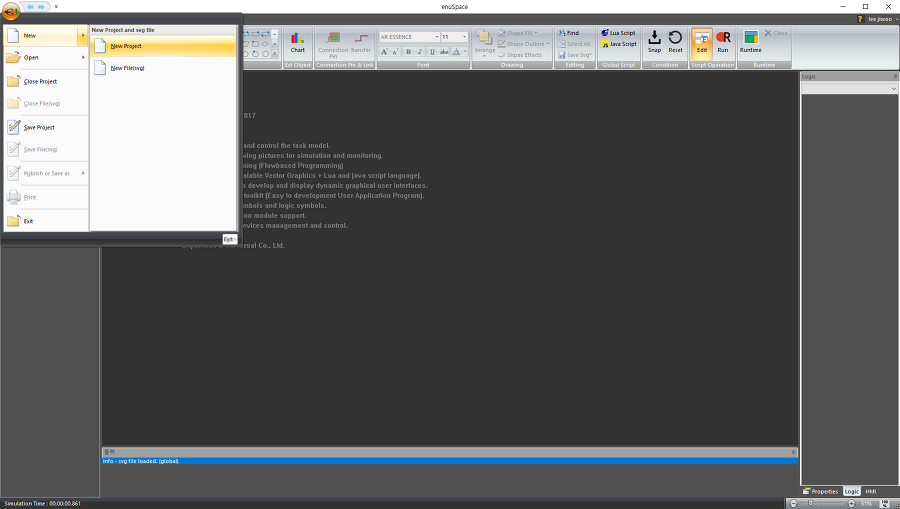900x509 pixels.
Task: Open the Lua Script editor
Action: click(618, 33)
